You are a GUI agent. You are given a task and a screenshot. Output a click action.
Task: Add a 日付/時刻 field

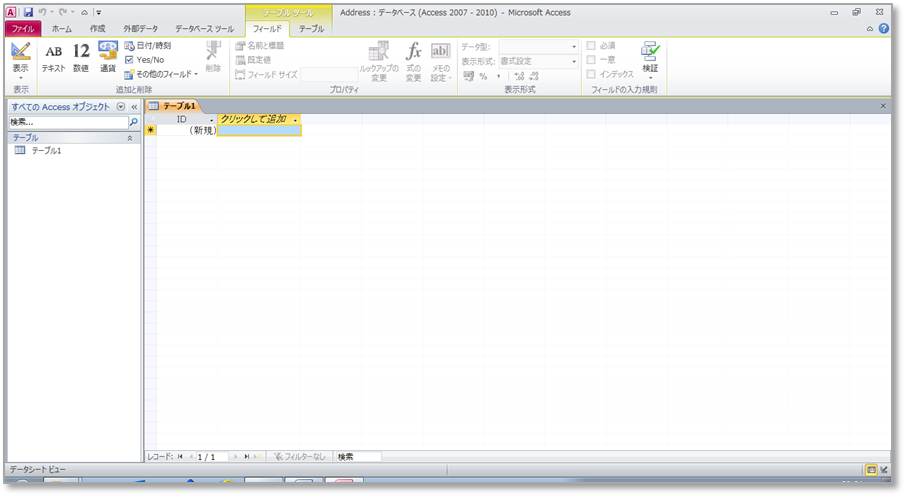(x=148, y=46)
